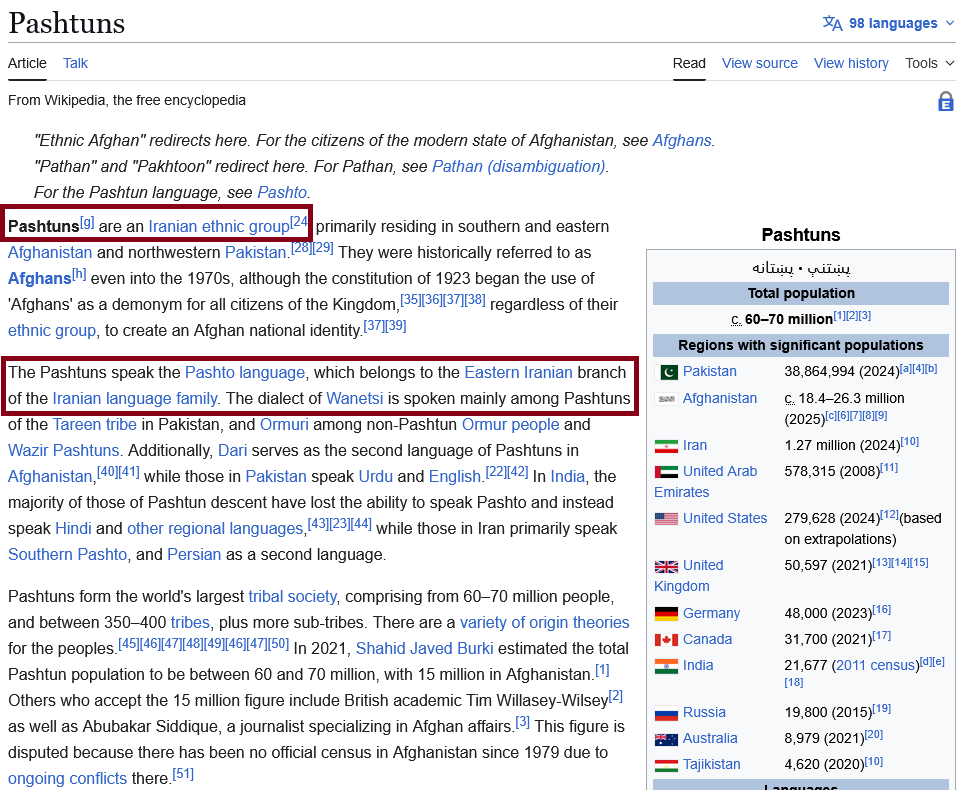Open the Eastern Iranian link
The width and height of the screenshot is (970, 790).
coord(518,372)
